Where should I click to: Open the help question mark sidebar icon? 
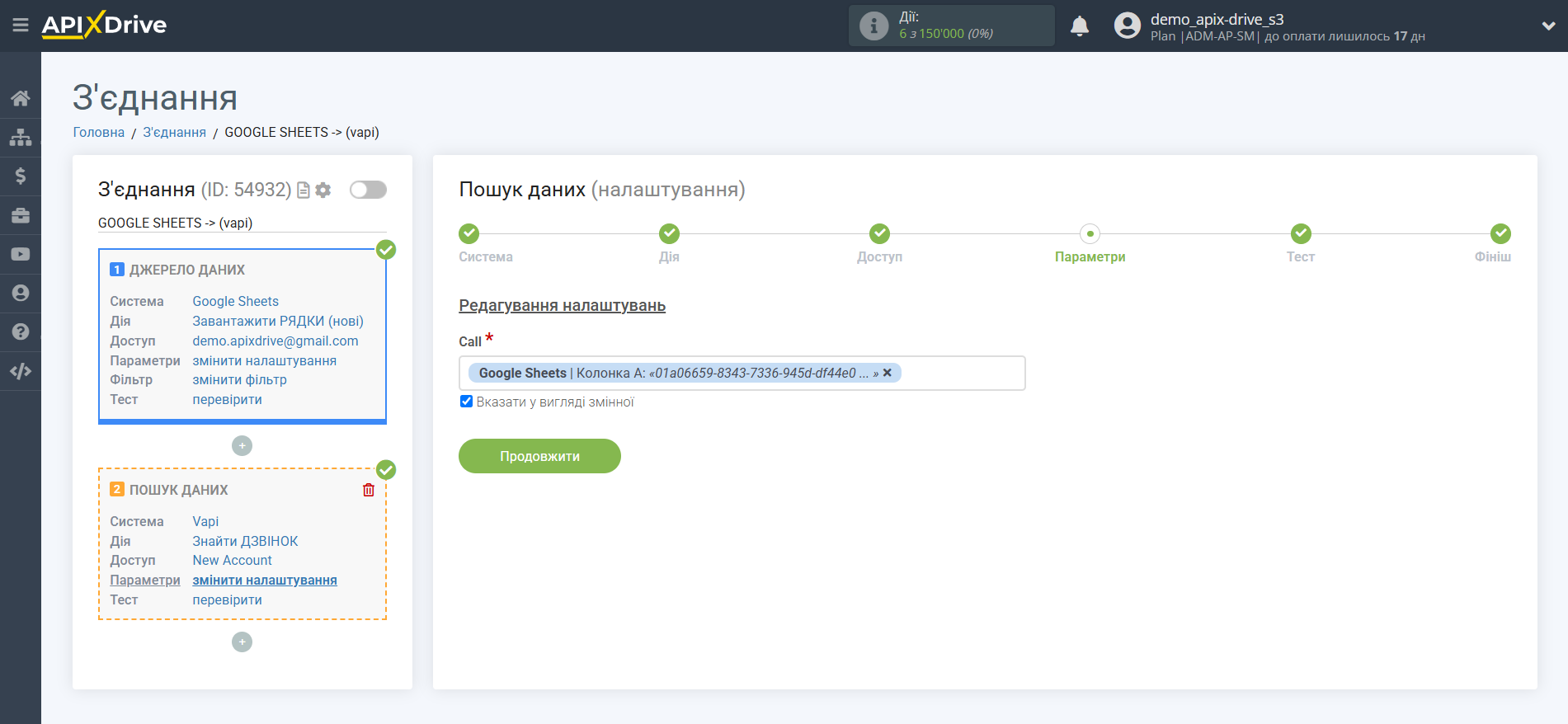click(21, 331)
